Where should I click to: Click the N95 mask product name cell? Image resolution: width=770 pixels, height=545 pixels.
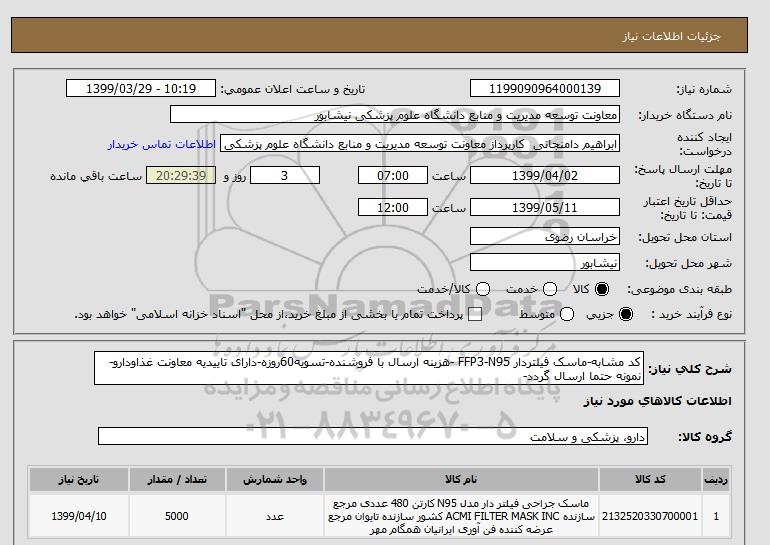pos(461,517)
